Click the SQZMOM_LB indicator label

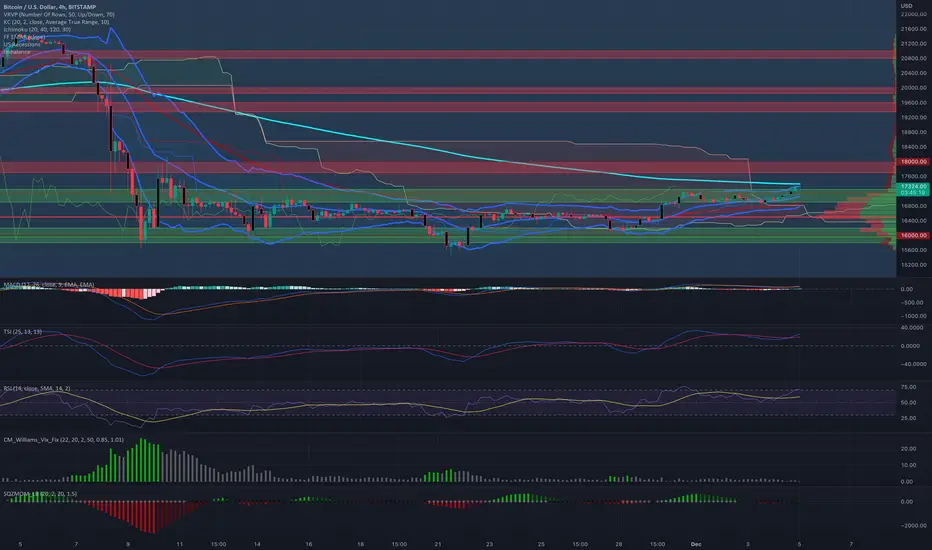click(x=40, y=494)
